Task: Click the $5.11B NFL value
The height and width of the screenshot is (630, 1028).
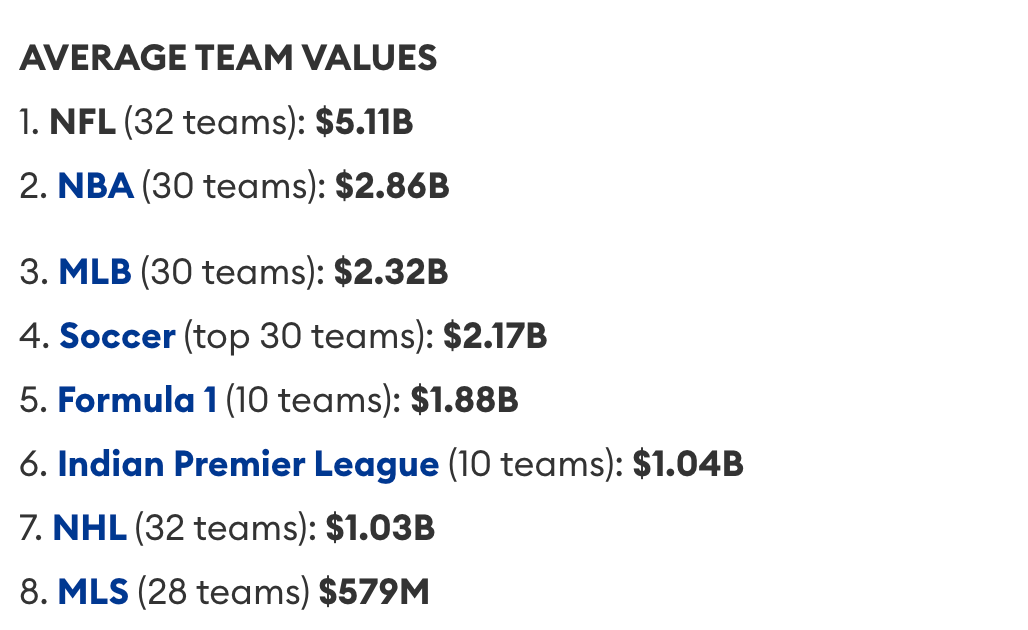Action: pos(364,122)
